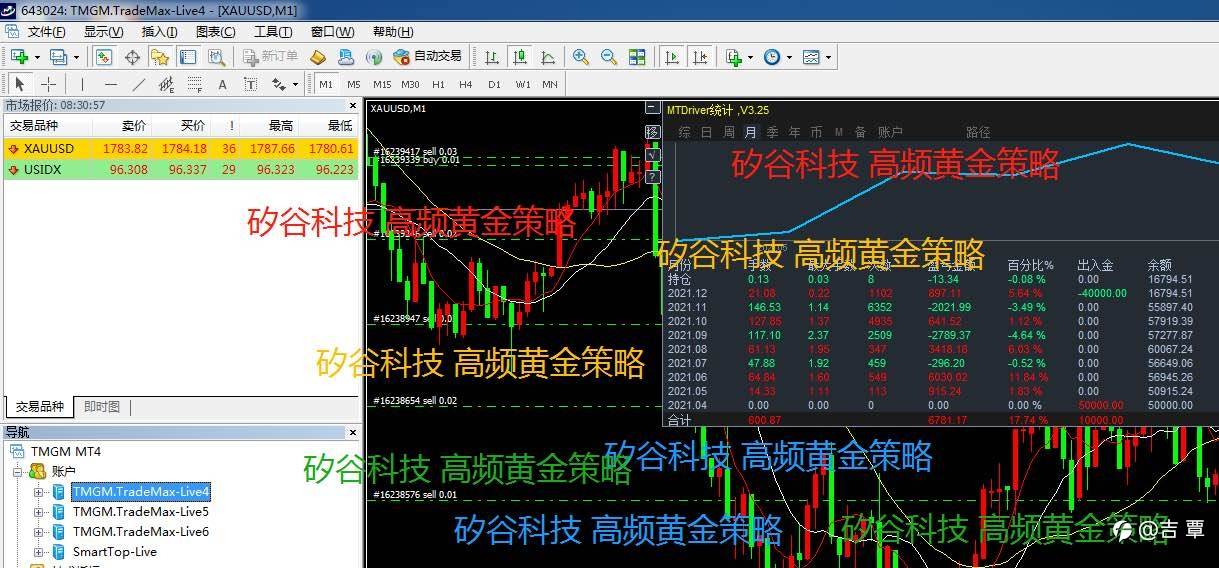Expand the periods dropdown arrow
Screen dimensions: 1219x568
tap(789, 57)
